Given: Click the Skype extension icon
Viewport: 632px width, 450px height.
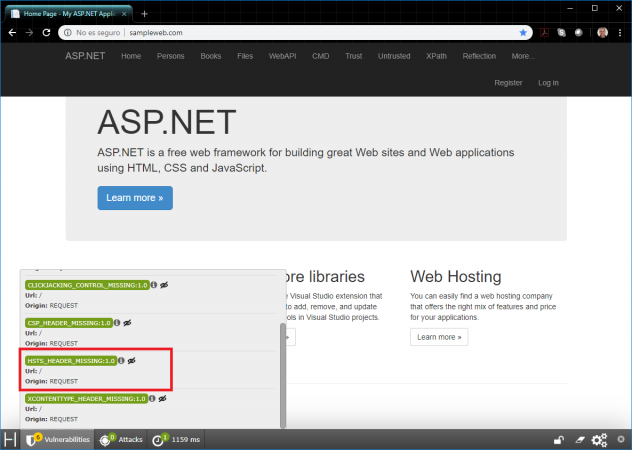Looking at the screenshot, I should [561, 33].
